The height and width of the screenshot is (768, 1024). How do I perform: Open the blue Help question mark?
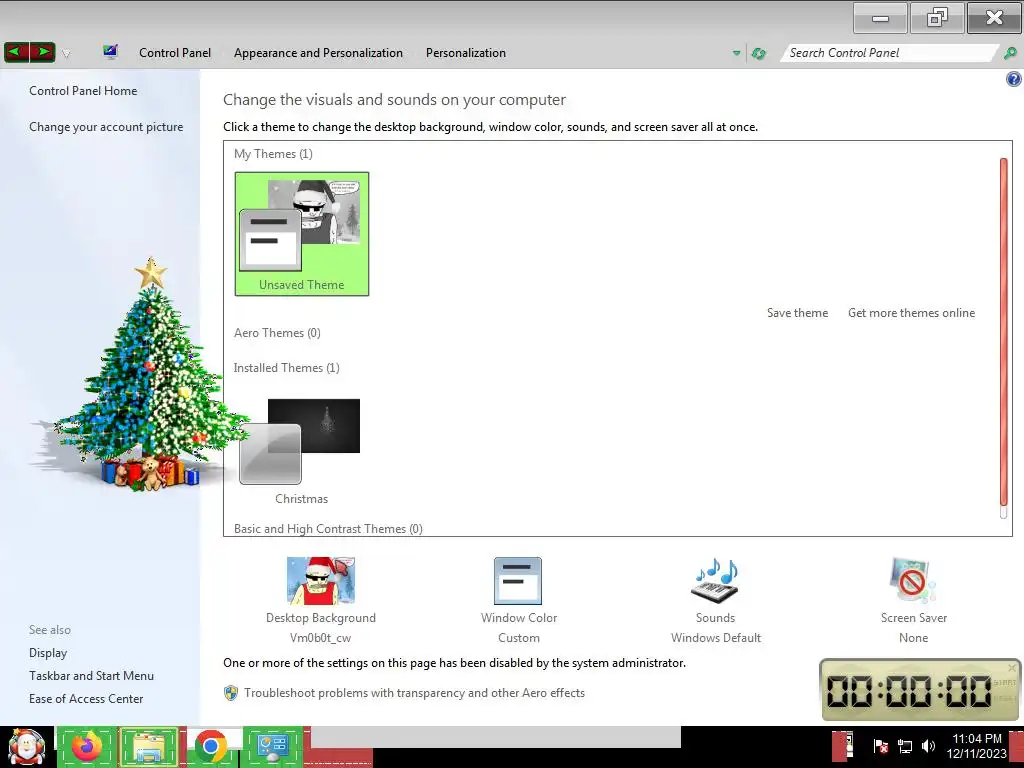(x=1014, y=80)
